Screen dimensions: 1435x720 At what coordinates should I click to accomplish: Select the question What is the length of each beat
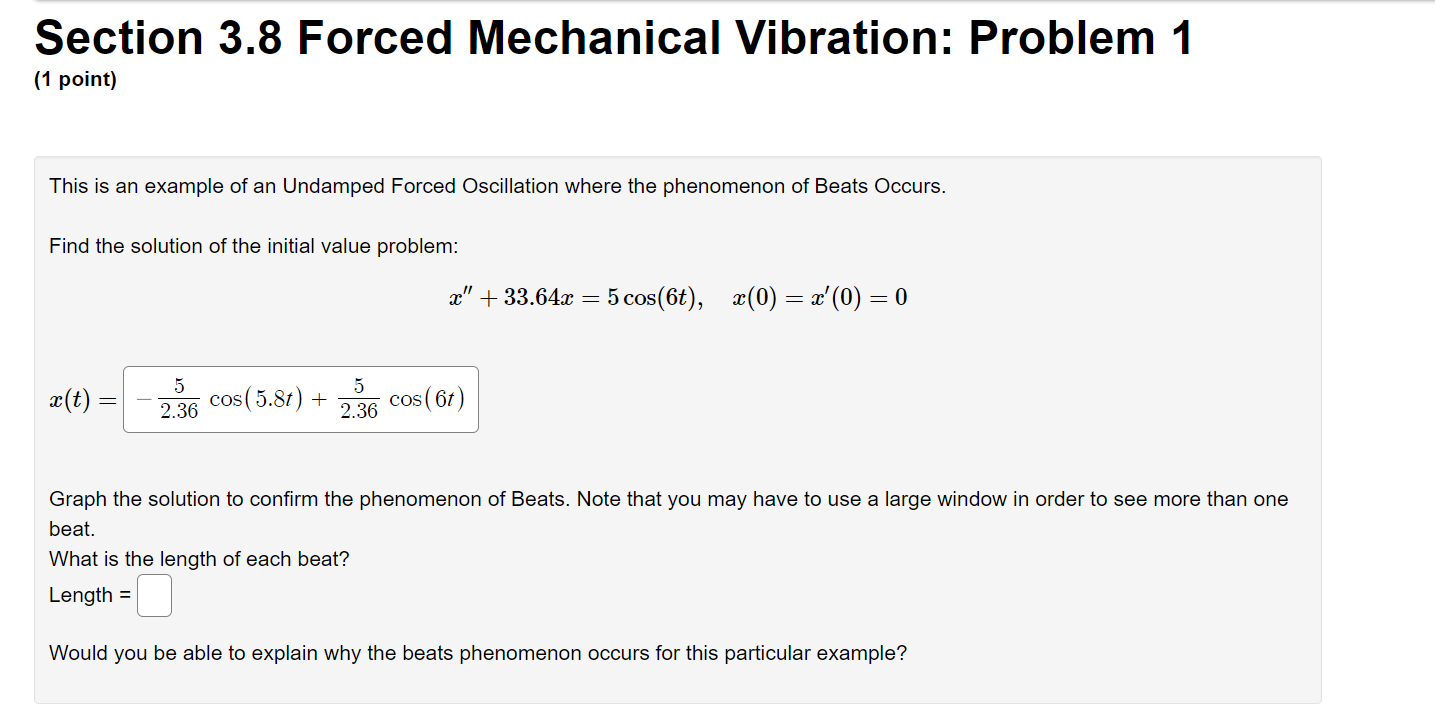(x=200, y=559)
